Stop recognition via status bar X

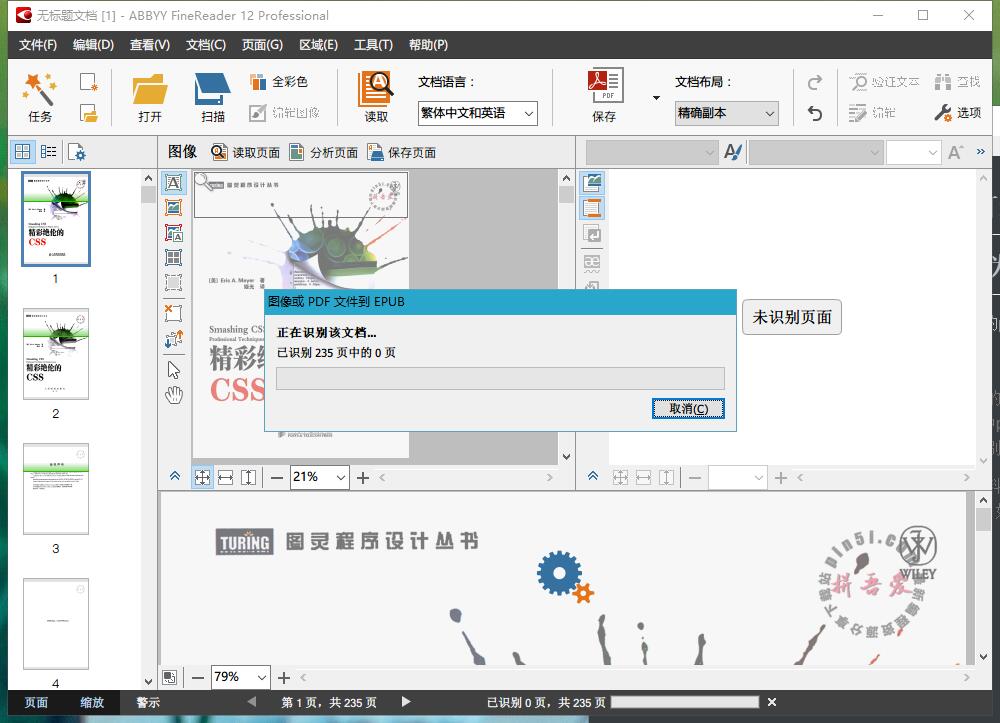pos(772,702)
